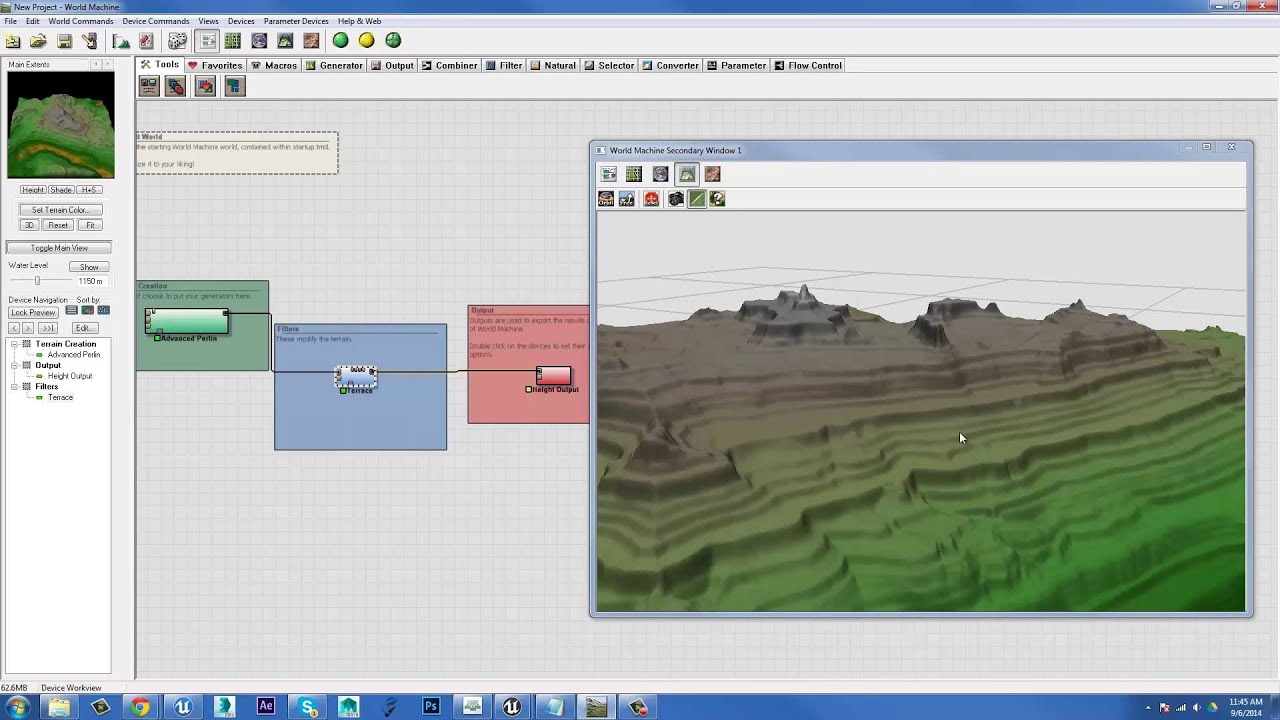The width and height of the screenshot is (1280, 720).
Task: Select the Natural devices tab
Action: [x=553, y=65]
